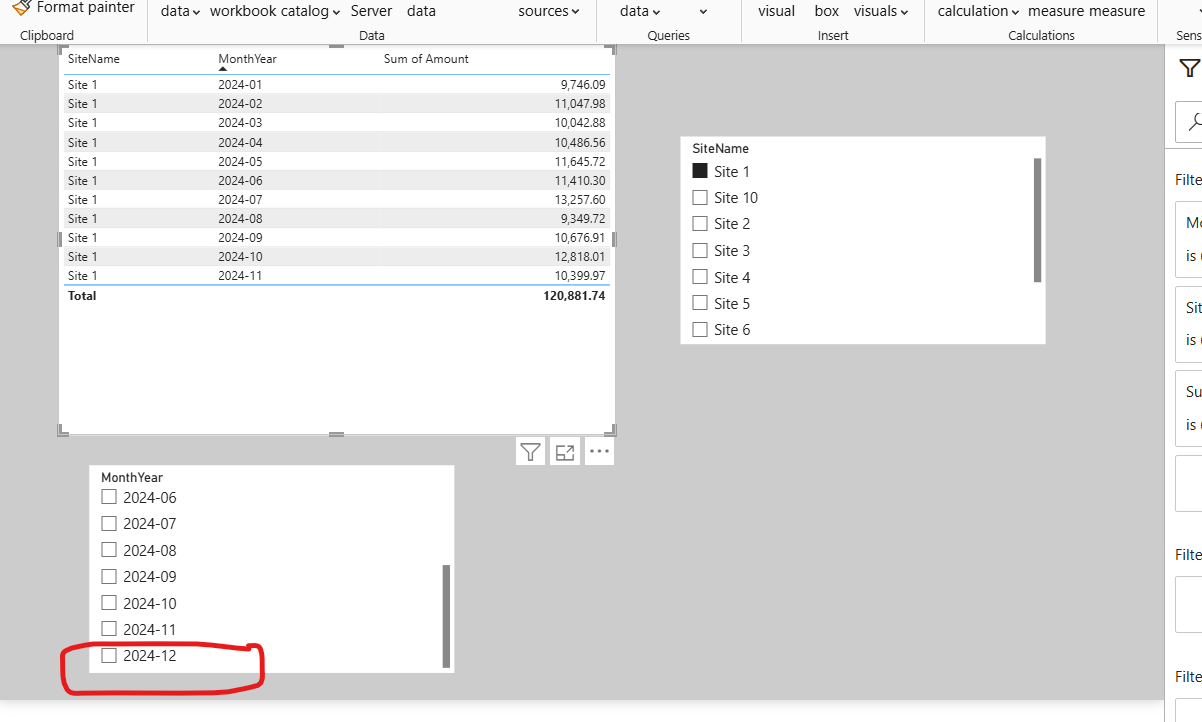Image resolution: width=1202 pixels, height=722 pixels.
Task: Check the Site 6 checkbox
Action: pyautogui.click(x=700, y=329)
